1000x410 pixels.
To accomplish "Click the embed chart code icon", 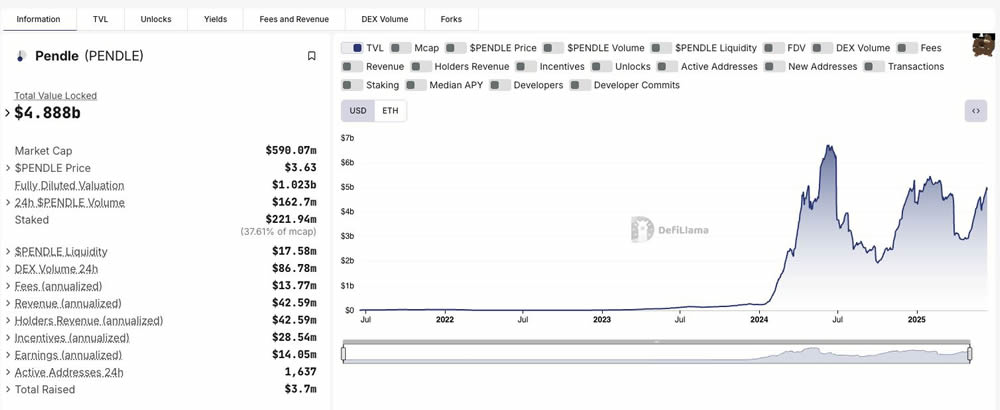I will pyautogui.click(x=975, y=110).
